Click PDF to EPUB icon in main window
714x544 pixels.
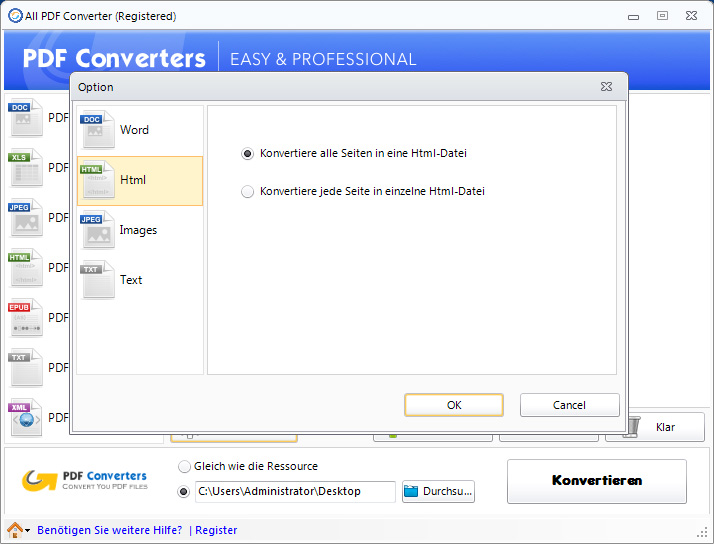(x=26, y=318)
